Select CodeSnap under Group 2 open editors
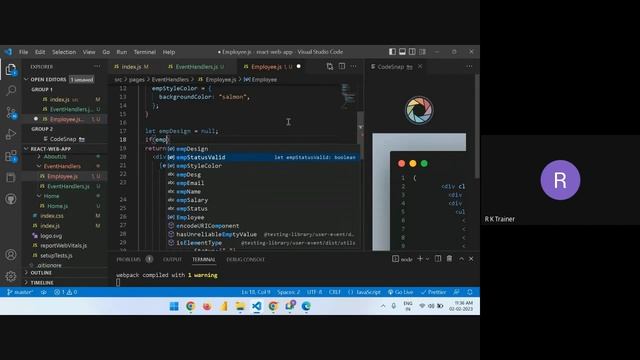This screenshot has height=360, width=640. tap(63, 139)
